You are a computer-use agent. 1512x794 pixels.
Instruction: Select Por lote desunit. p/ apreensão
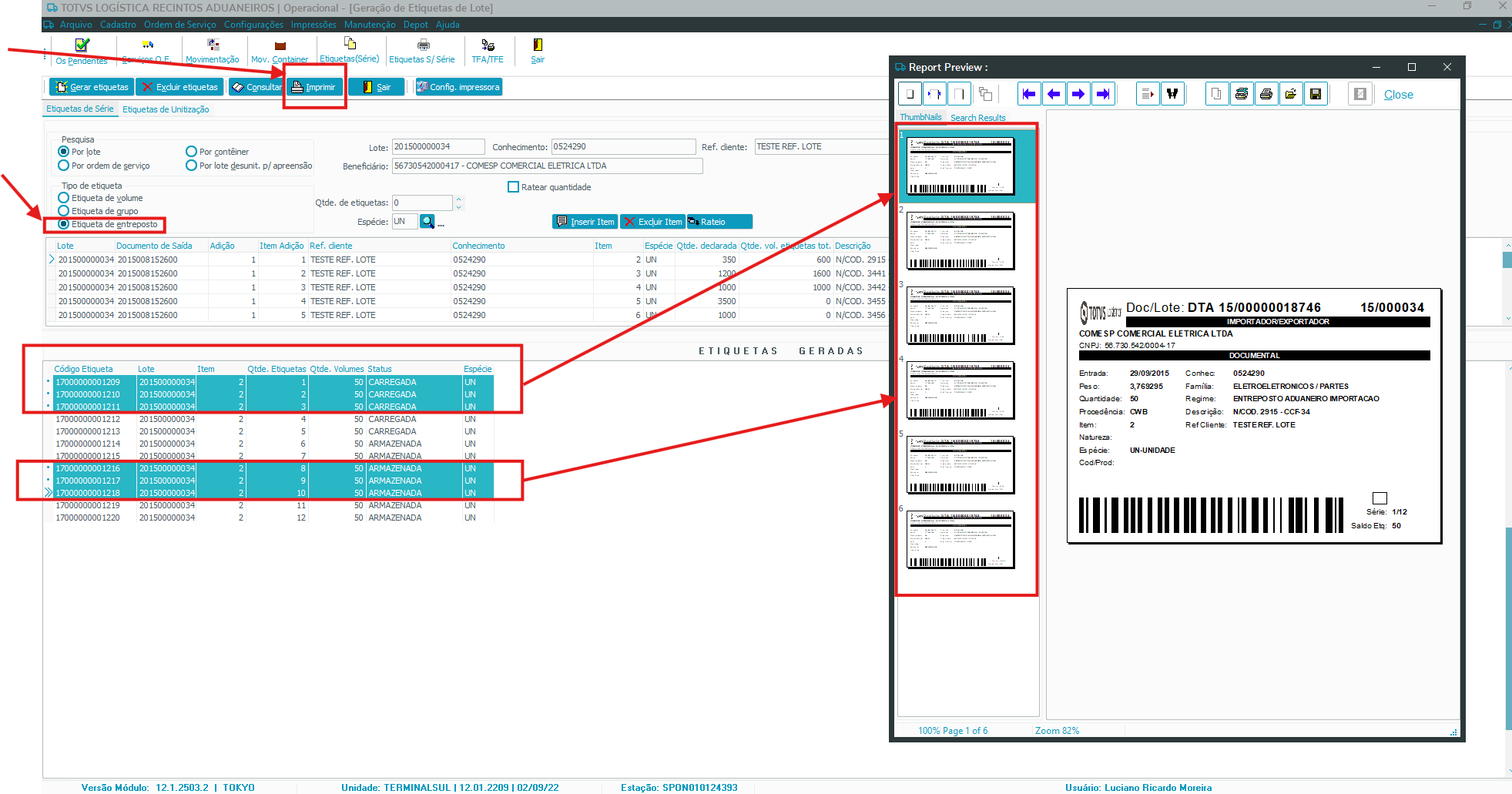[192, 166]
